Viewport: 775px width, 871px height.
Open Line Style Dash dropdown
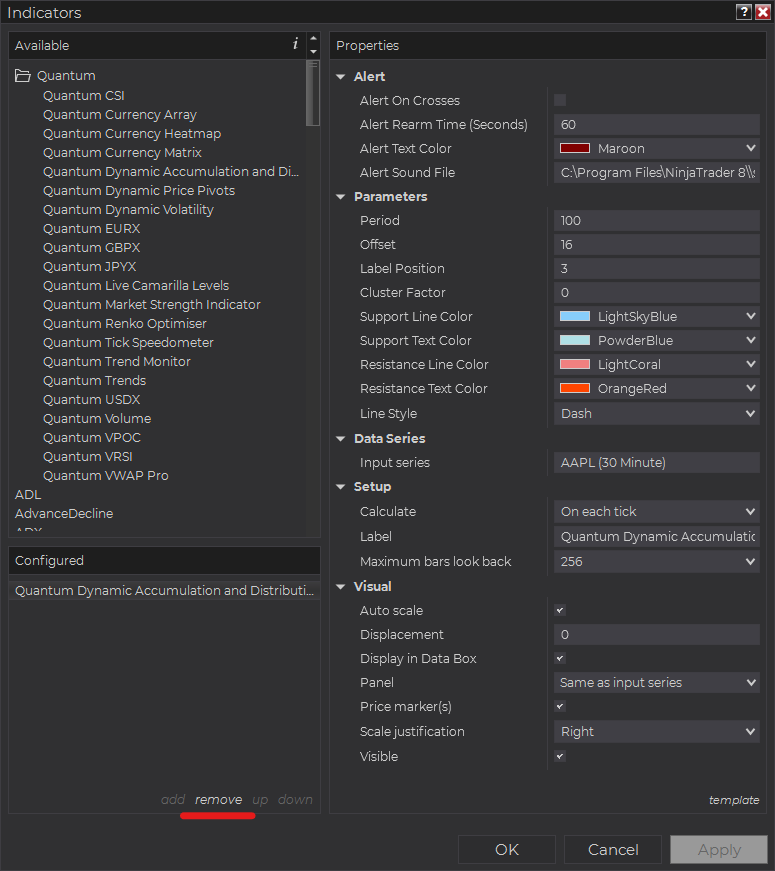pos(657,413)
